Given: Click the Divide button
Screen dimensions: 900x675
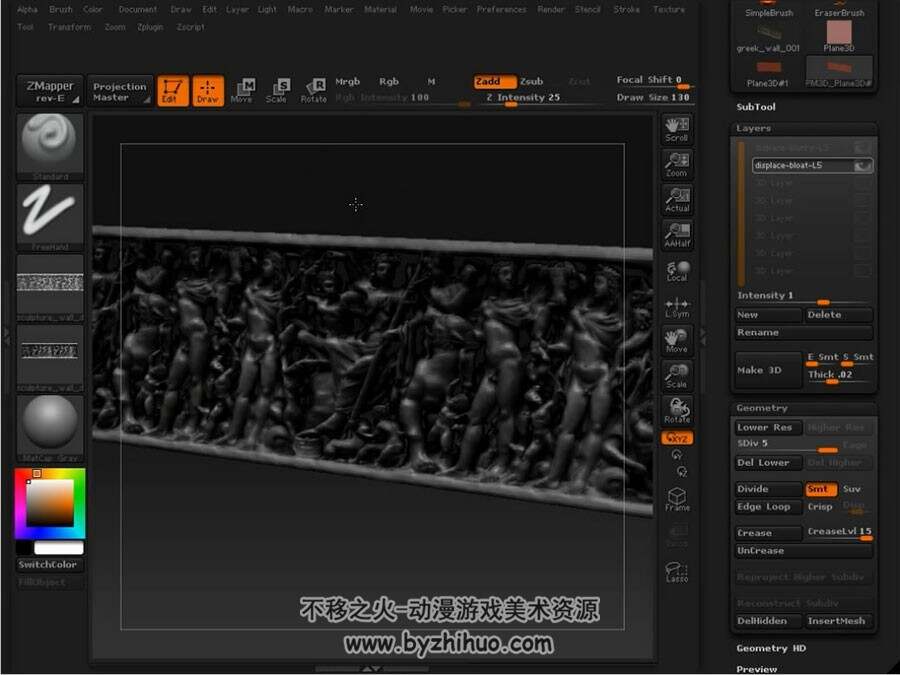Looking at the screenshot, I should click(x=769, y=489).
